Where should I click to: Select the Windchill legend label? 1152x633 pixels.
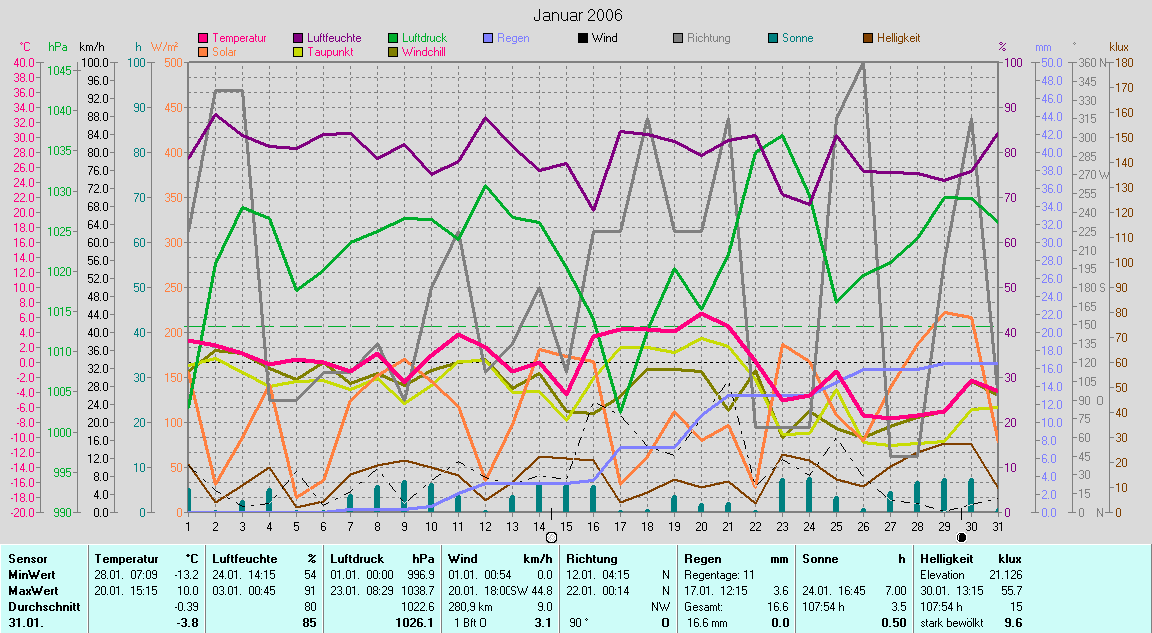pos(424,52)
